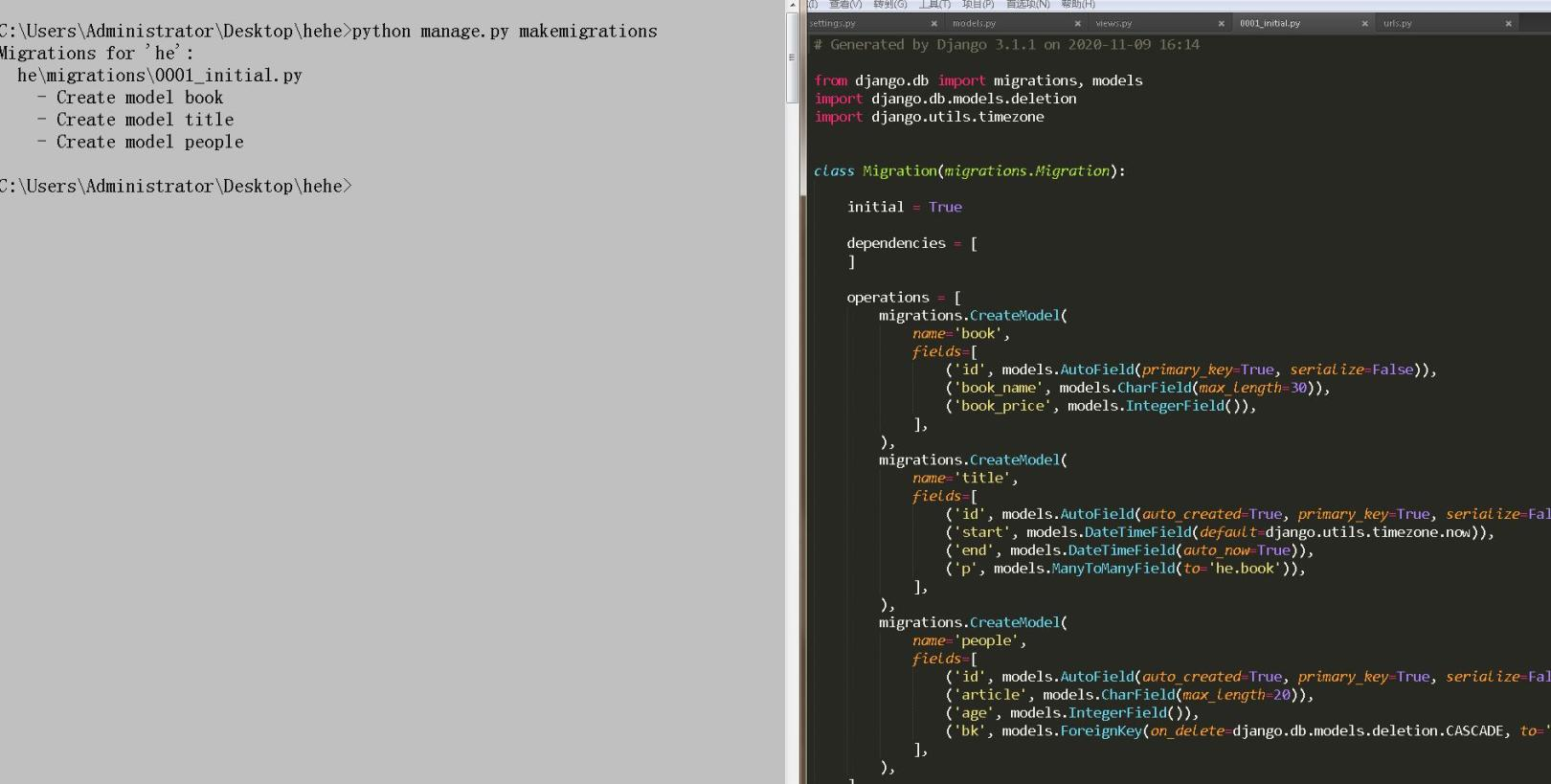Click the 'article' CharField line
This screenshot has height=784, width=1551.
pyautogui.click(x=1129, y=695)
